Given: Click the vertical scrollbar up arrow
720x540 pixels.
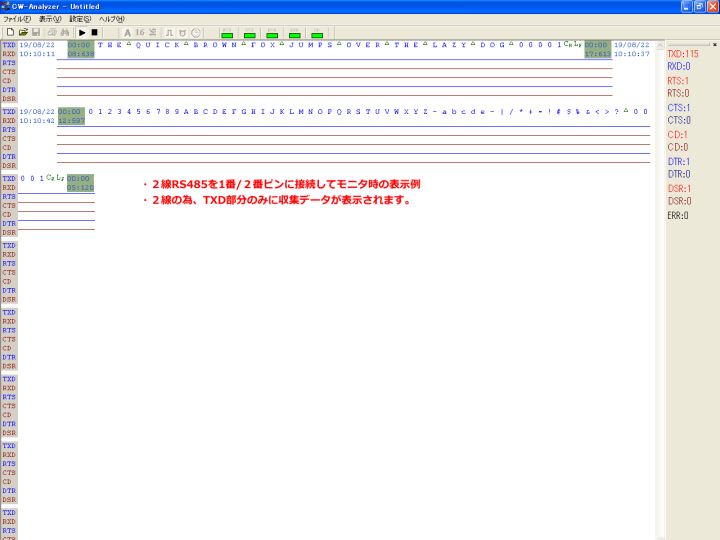Looking at the screenshot, I should click(660, 45).
